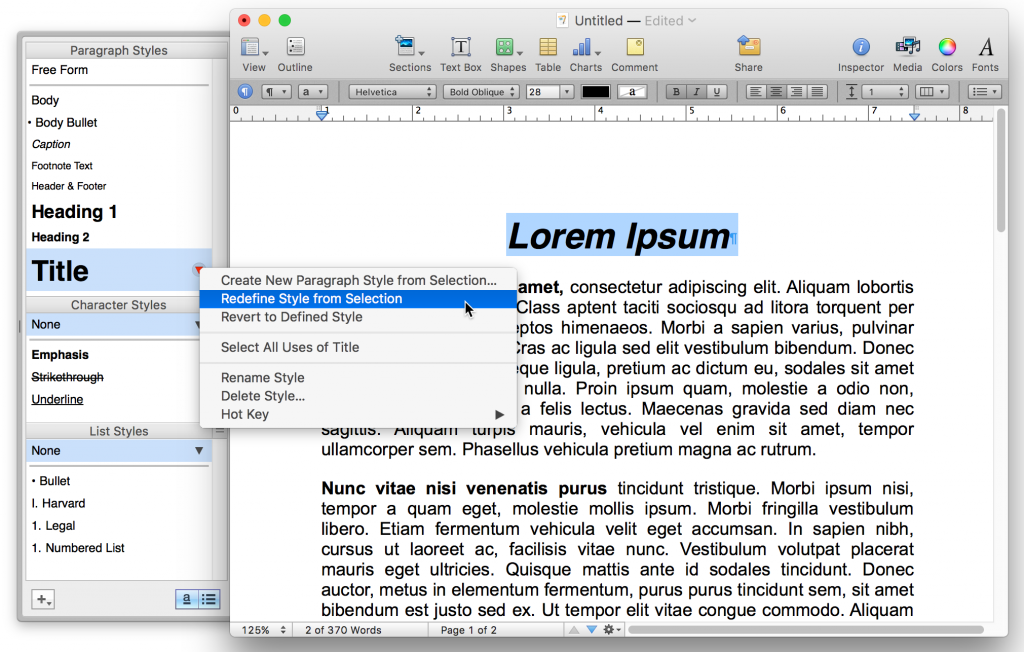The width and height of the screenshot is (1024, 652).
Task: Toggle underline formatting button
Action: point(716,92)
